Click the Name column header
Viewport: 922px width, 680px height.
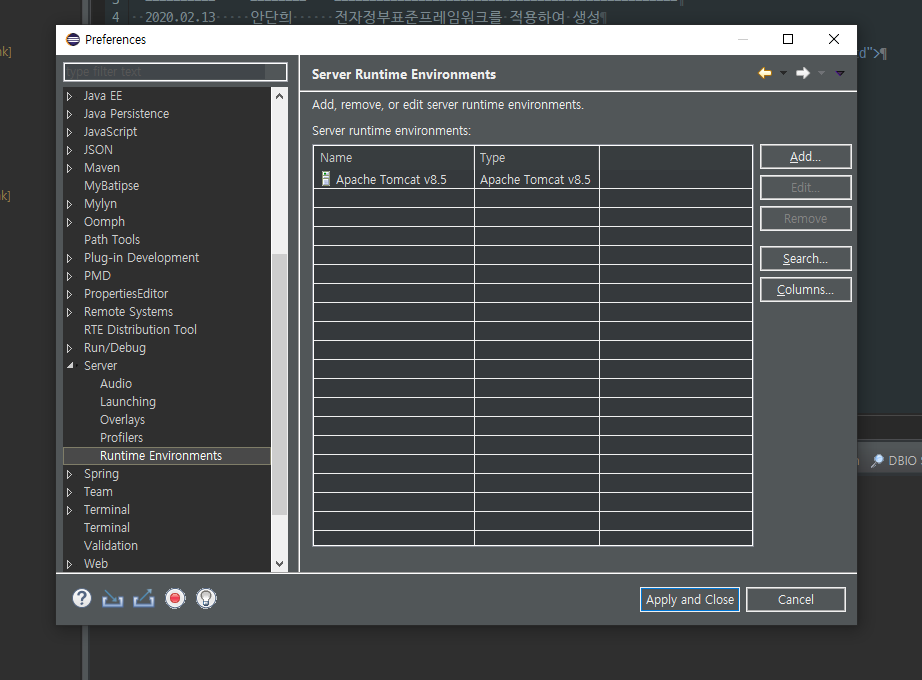tap(393, 158)
